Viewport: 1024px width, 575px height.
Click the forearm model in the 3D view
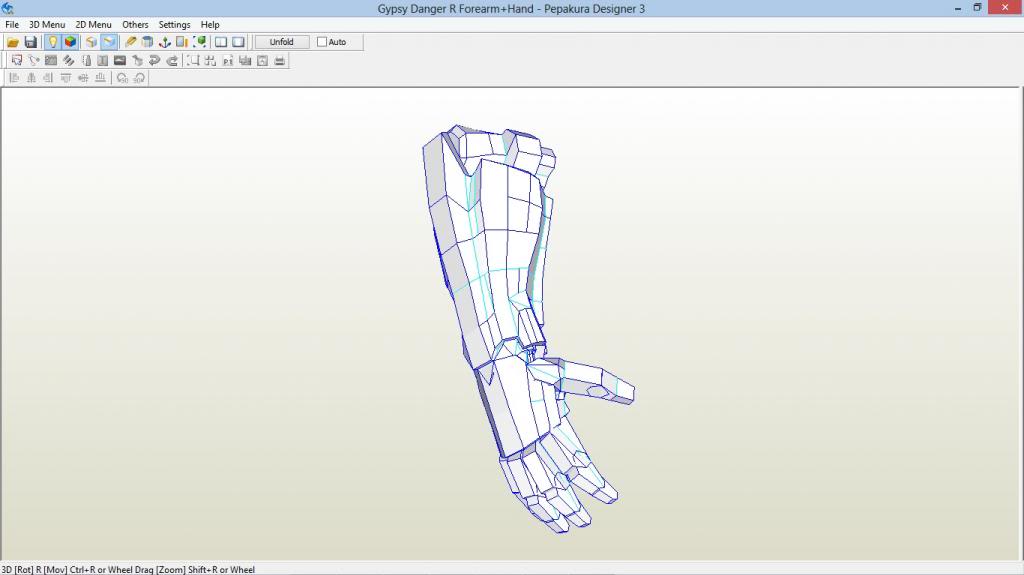[490, 248]
